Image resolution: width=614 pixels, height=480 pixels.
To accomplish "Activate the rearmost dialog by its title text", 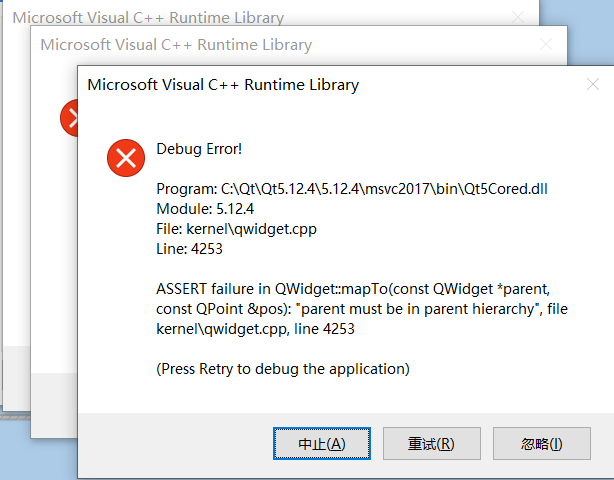I will click(x=148, y=17).
